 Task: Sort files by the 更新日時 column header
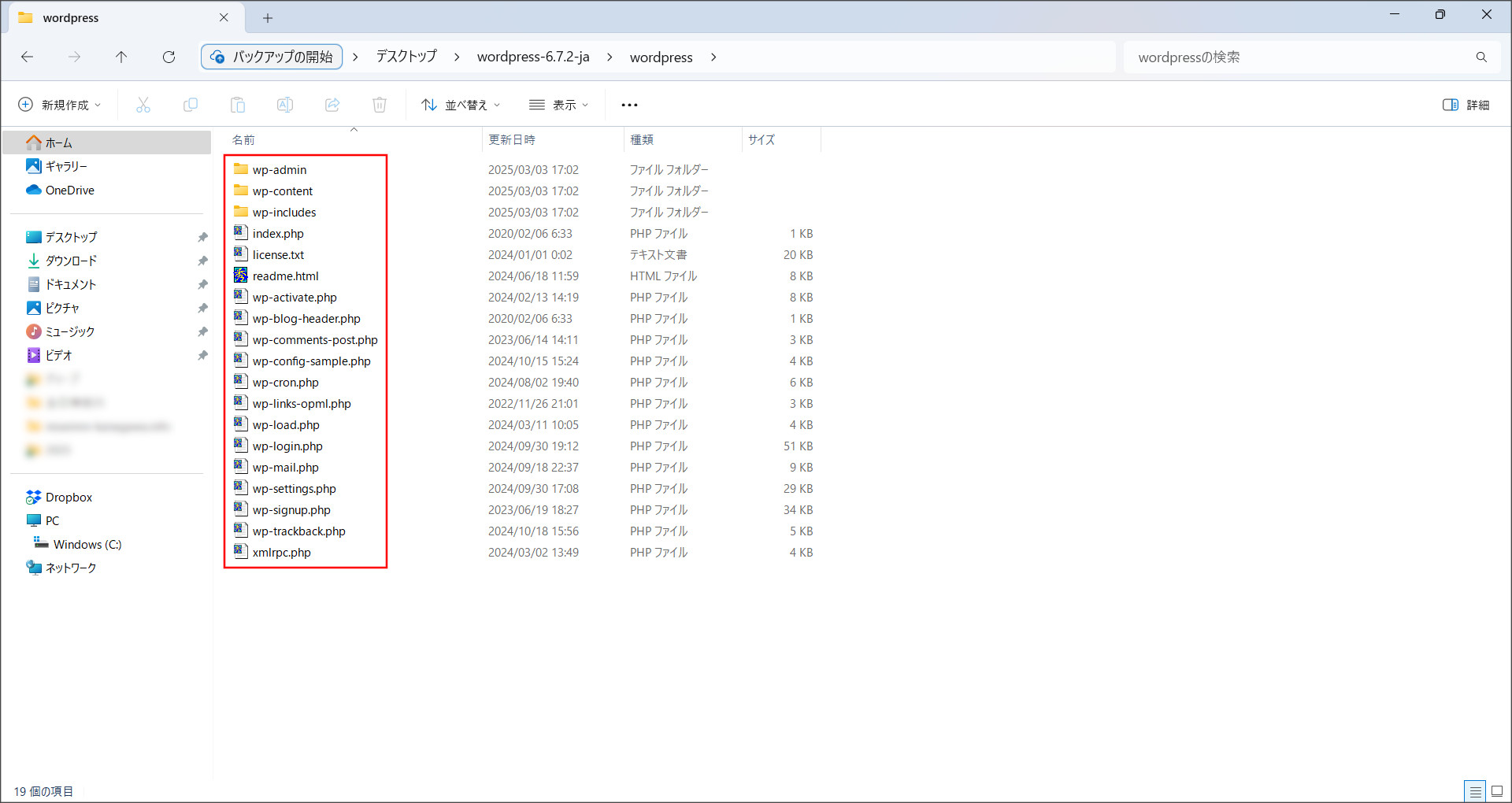512,139
